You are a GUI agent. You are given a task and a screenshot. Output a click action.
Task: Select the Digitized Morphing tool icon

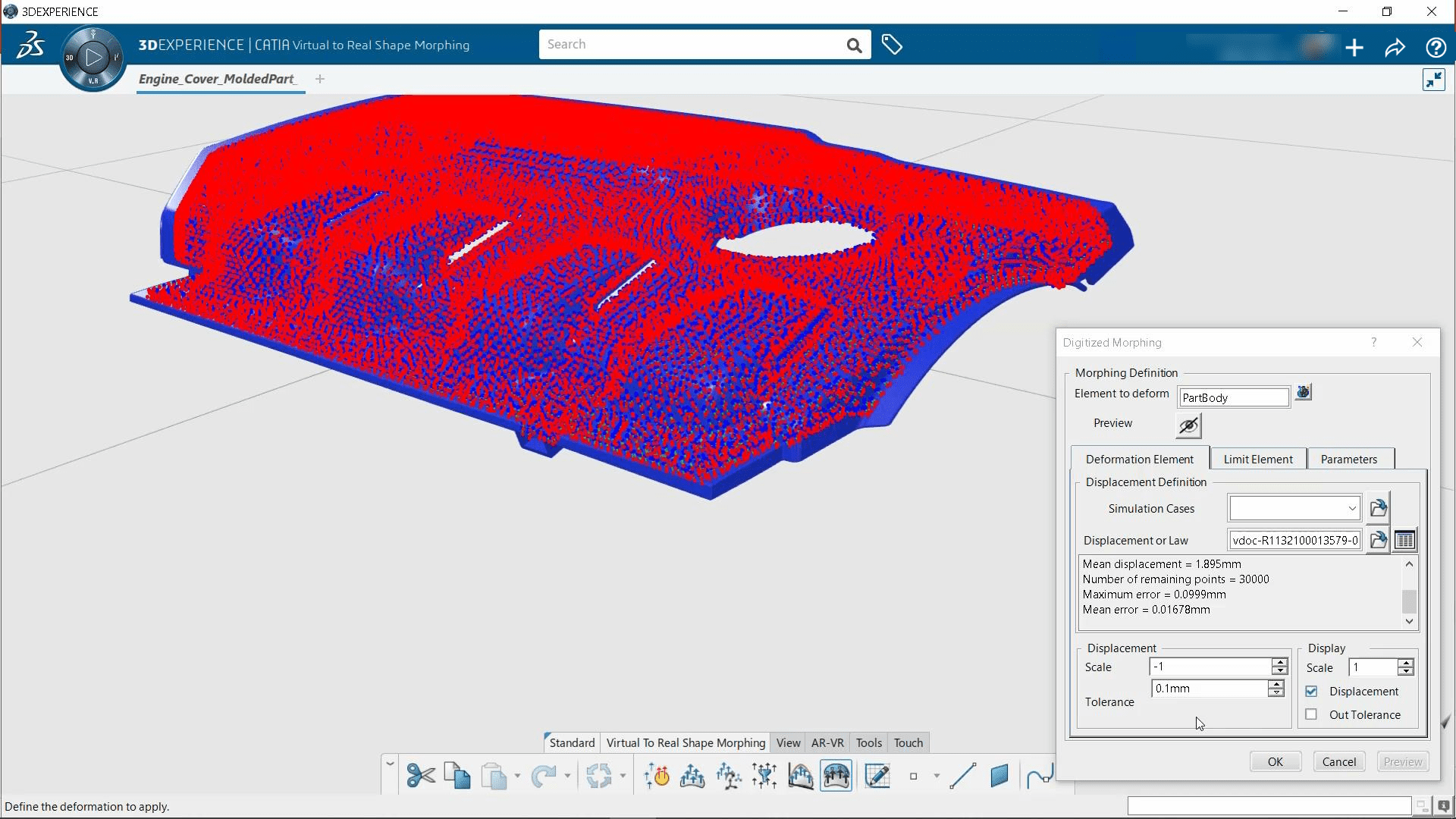(x=836, y=776)
